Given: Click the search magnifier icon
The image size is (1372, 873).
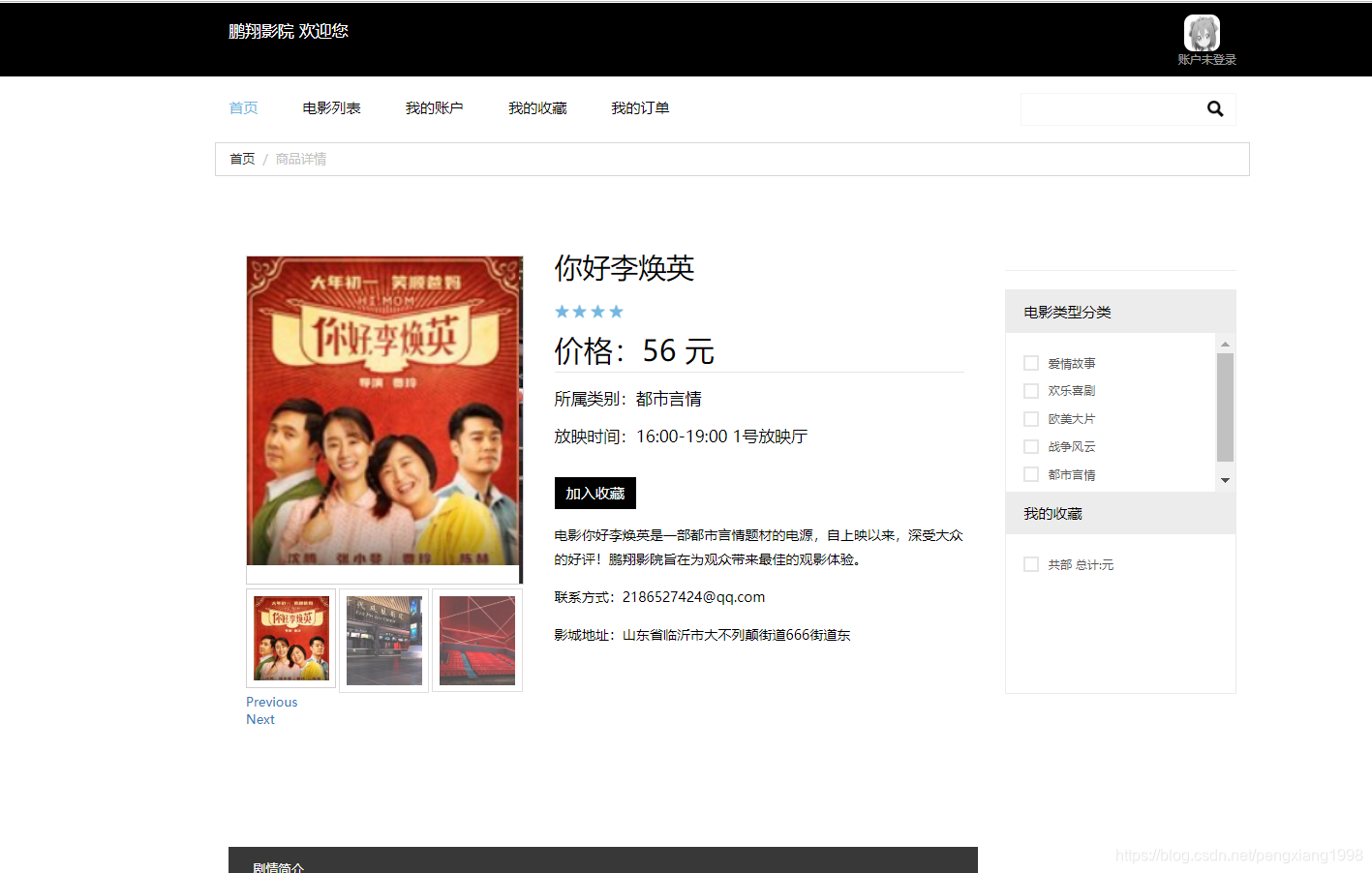Looking at the screenshot, I should click(x=1215, y=109).
